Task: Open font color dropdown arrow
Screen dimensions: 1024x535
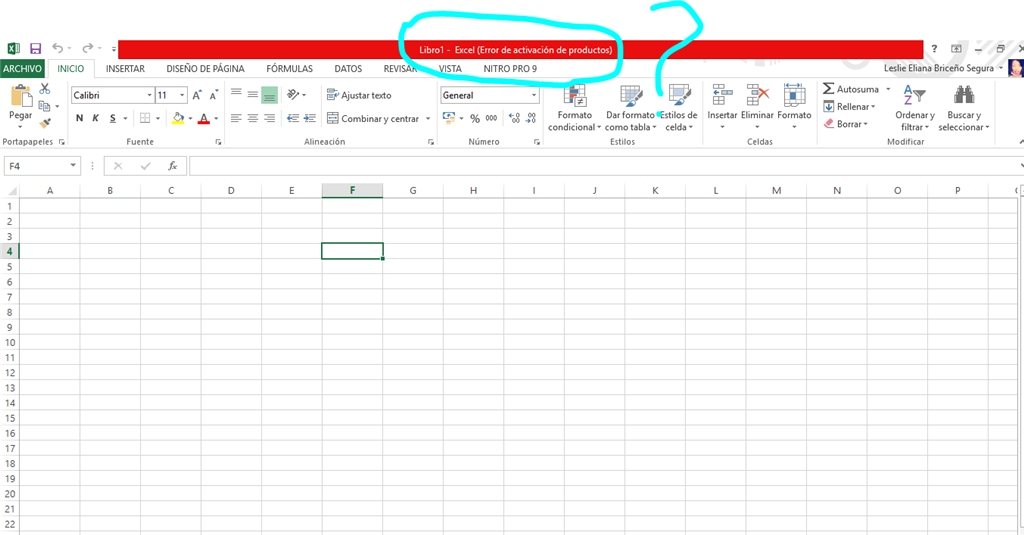Action: (x=216, y=119)
